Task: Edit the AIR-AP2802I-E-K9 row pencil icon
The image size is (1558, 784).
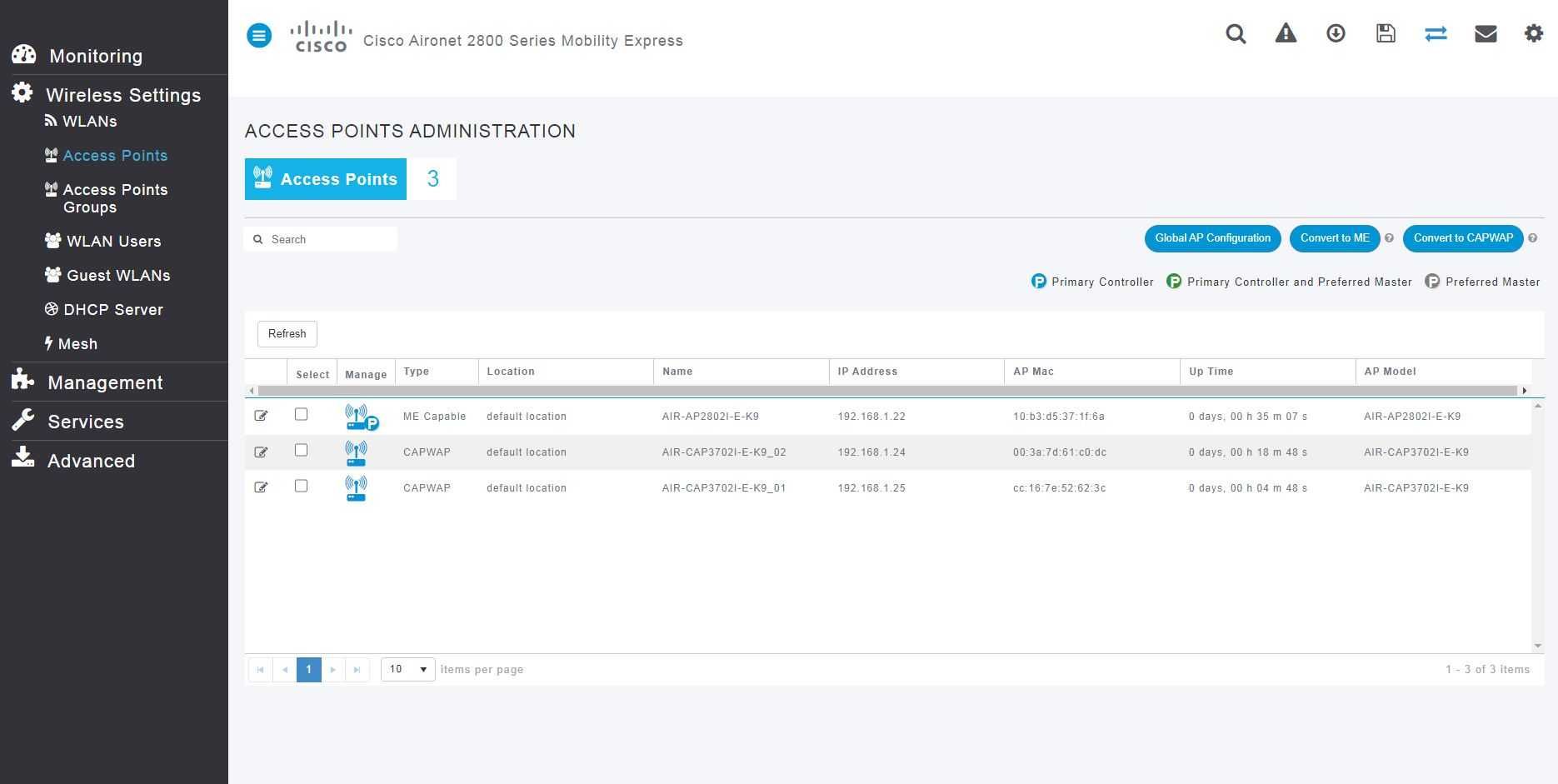Action: tap(261, 416)
